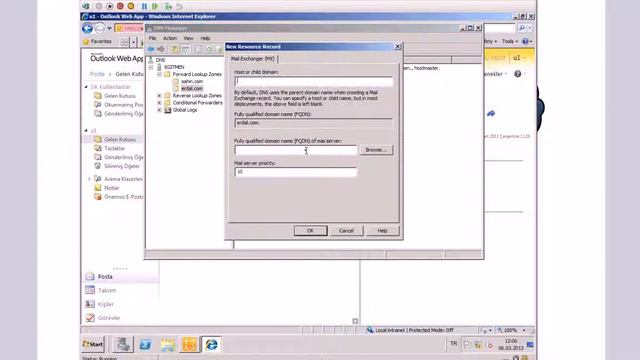Collapse the Forward Lookup Zones node
This screenshot has width=640, height=360.
tap(159, 74)
